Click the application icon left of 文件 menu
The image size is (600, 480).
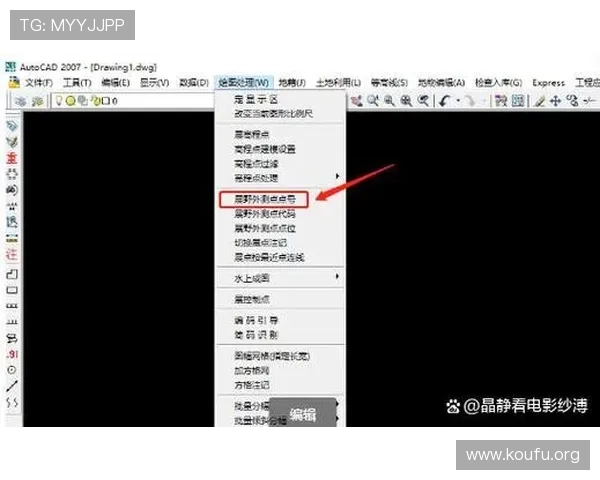coord(14,82)
